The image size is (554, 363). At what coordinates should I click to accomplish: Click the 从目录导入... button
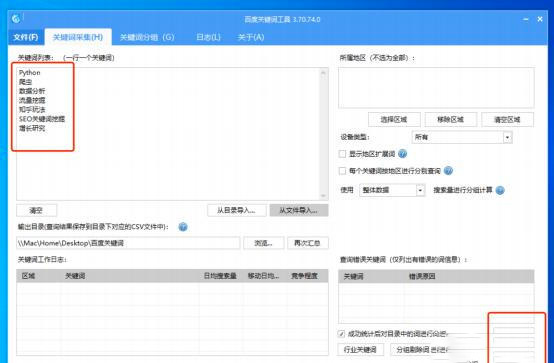(236, 210)
